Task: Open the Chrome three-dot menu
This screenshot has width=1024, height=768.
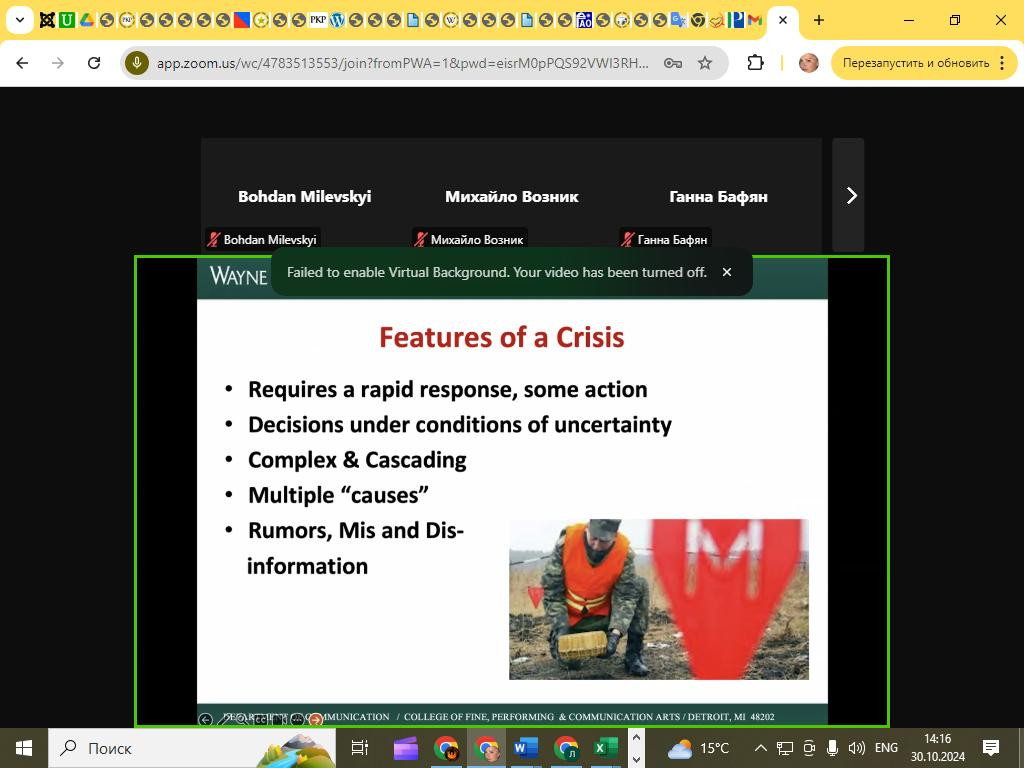Action: pyautogui.click(x=1002, y=63)
